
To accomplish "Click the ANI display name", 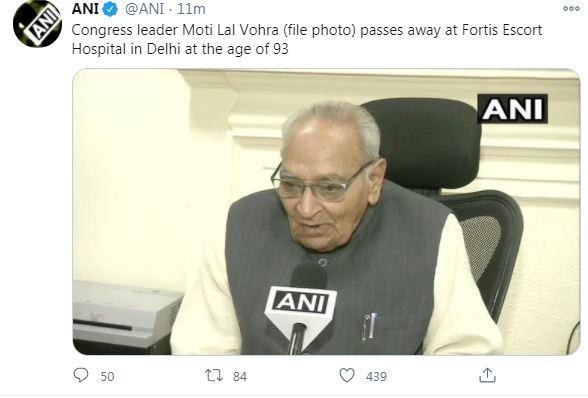I will point(85,9).
